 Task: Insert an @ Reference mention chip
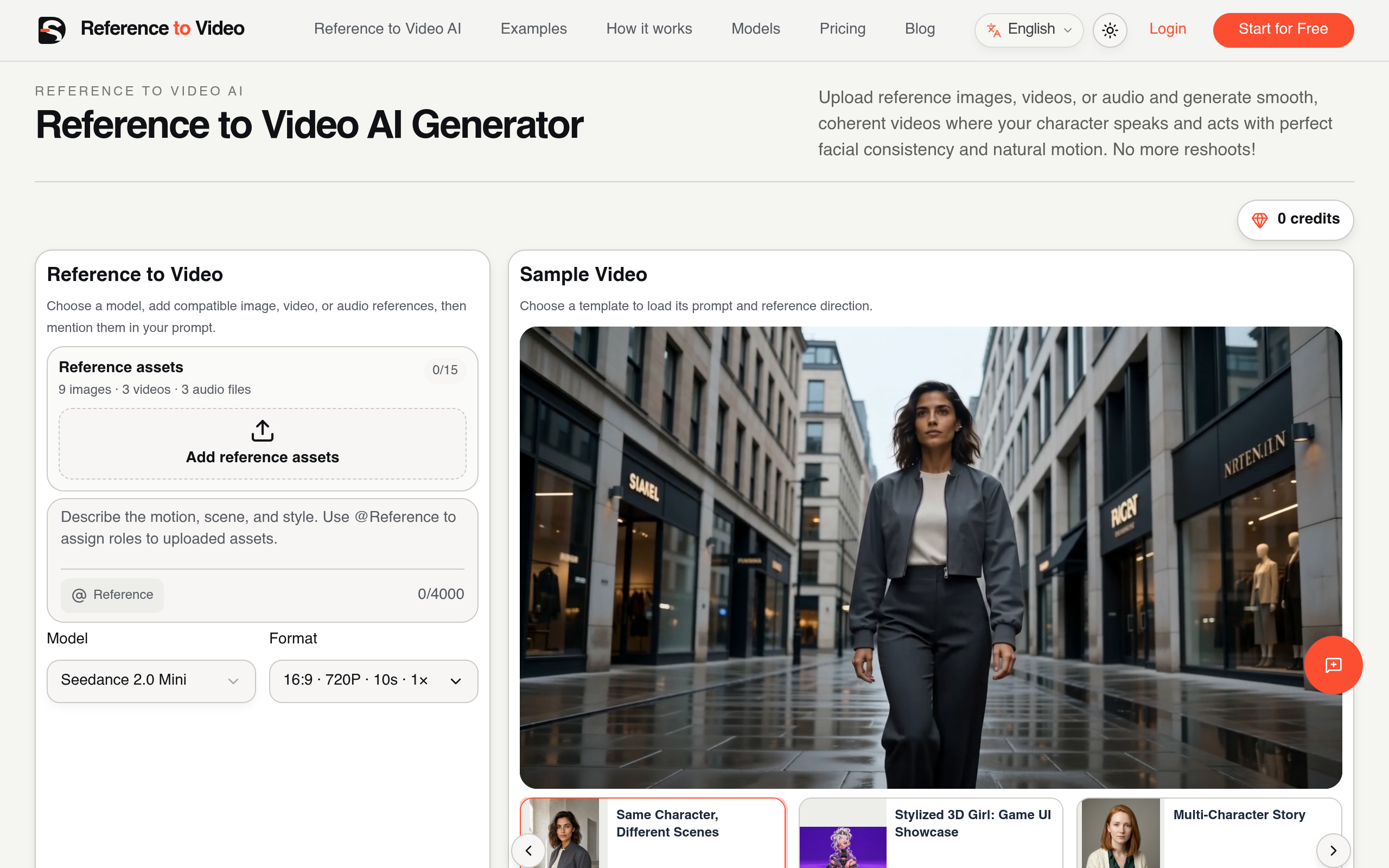(x=112, y=595)
